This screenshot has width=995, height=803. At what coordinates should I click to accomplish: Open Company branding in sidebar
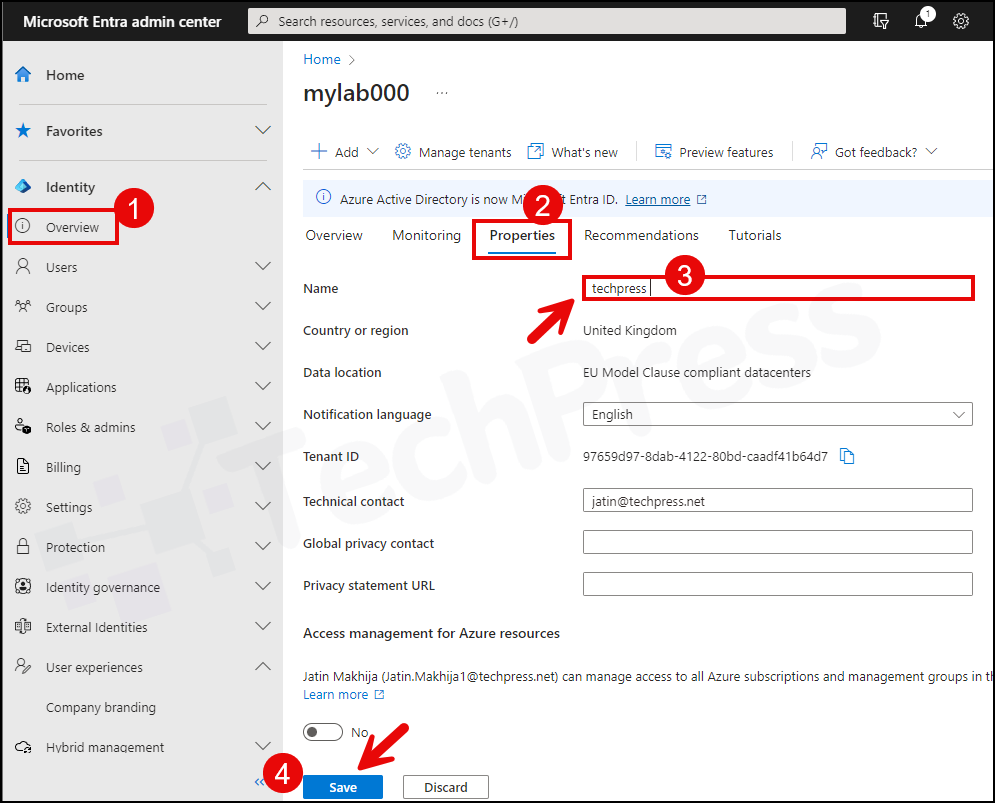pyautogui.click(x=100, y=707)
